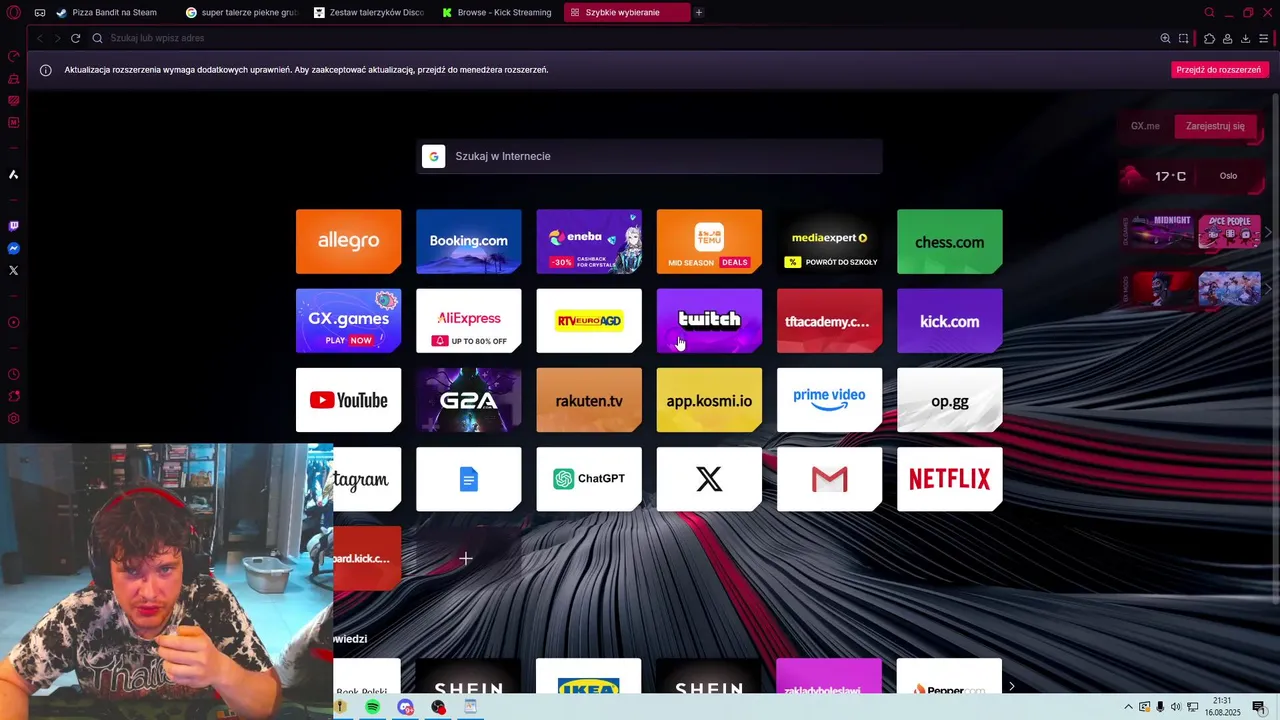The width and height of the screenshot is (1280, 720).
Task: Open the G2A speed dial tile
Action: coord(469,400)
